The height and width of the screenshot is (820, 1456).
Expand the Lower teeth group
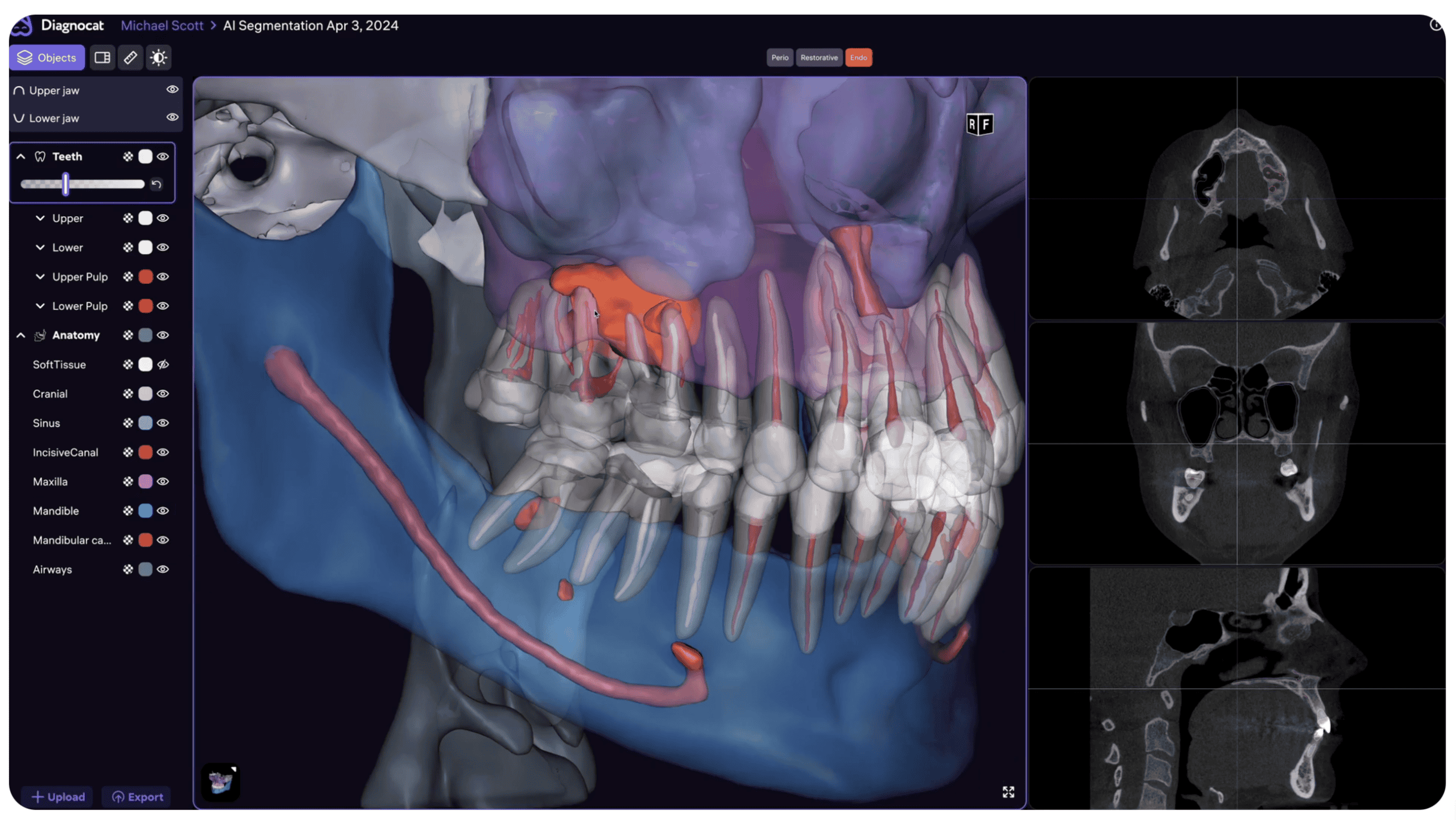(x=40, y=248)
